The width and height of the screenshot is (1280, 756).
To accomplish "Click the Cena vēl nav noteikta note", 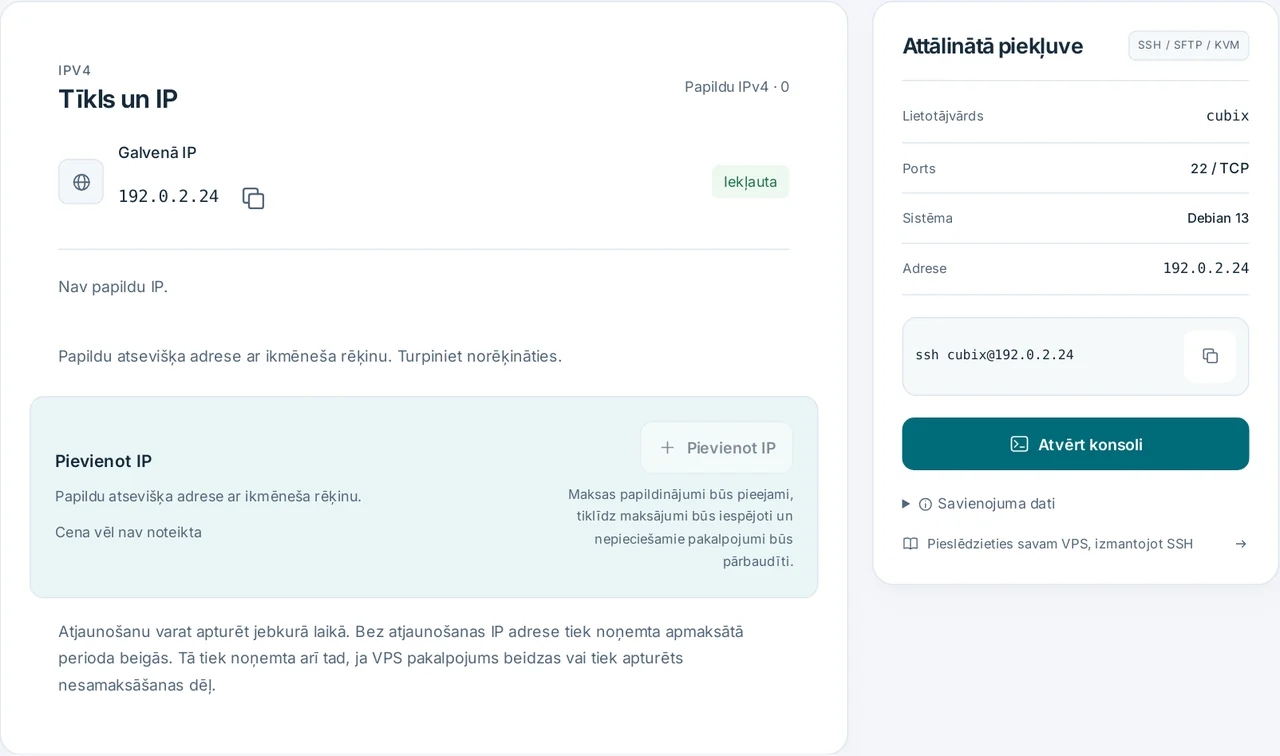I will (128, 532).
